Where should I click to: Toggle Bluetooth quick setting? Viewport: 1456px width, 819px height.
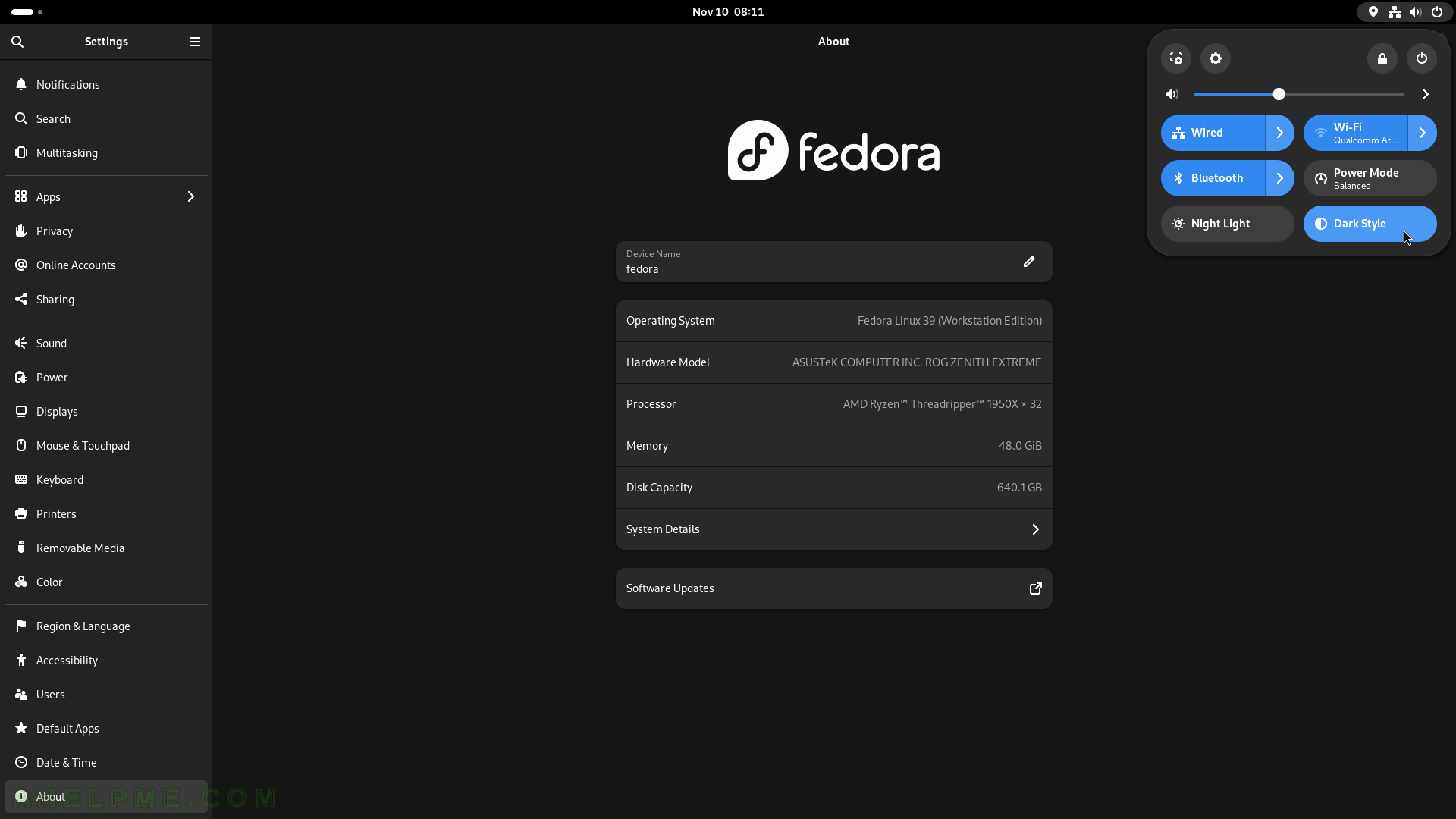pyautogui.click(x=1213, y=178)
